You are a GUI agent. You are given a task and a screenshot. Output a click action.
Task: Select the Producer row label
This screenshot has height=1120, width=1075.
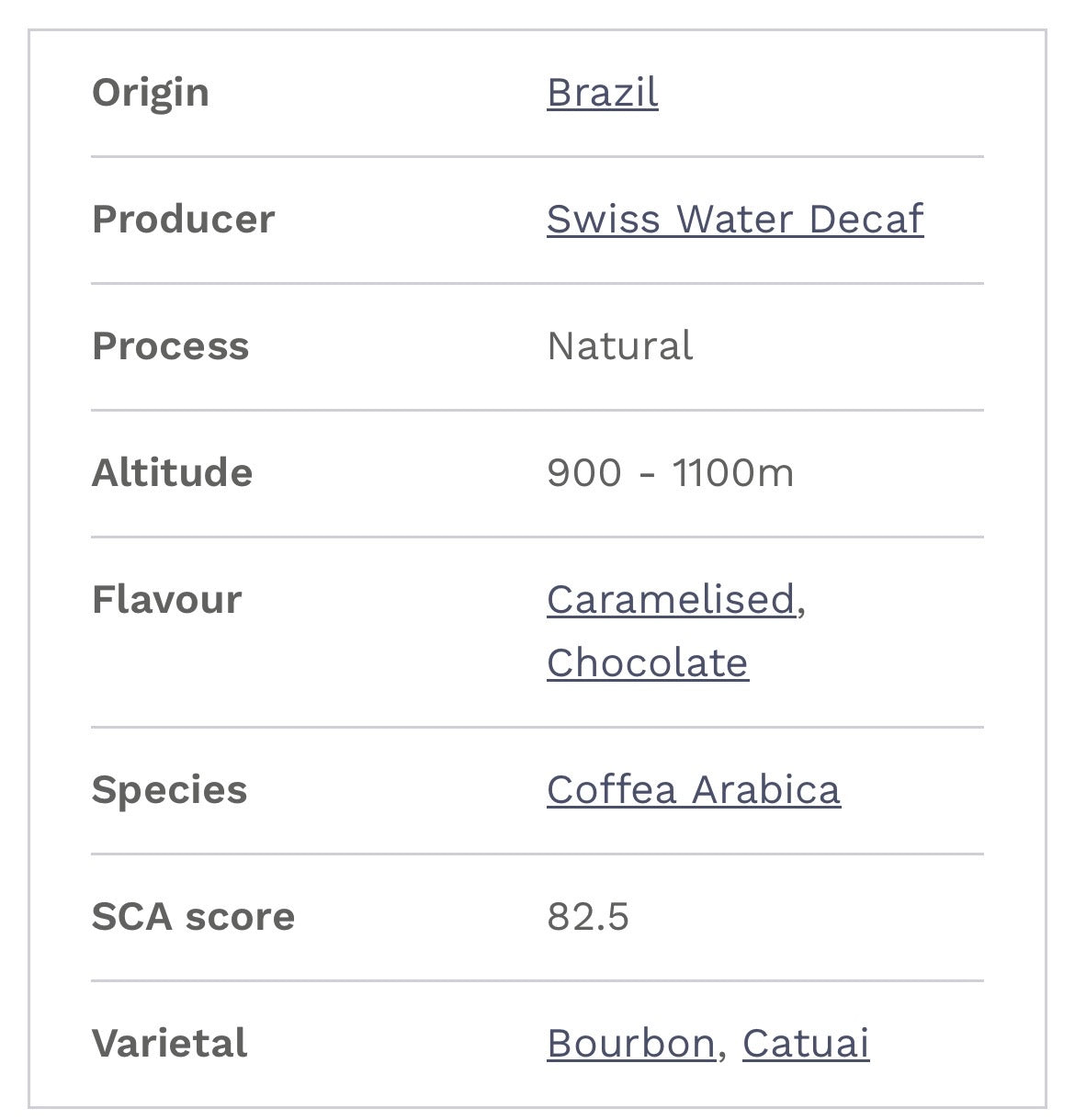click(183, 220)
